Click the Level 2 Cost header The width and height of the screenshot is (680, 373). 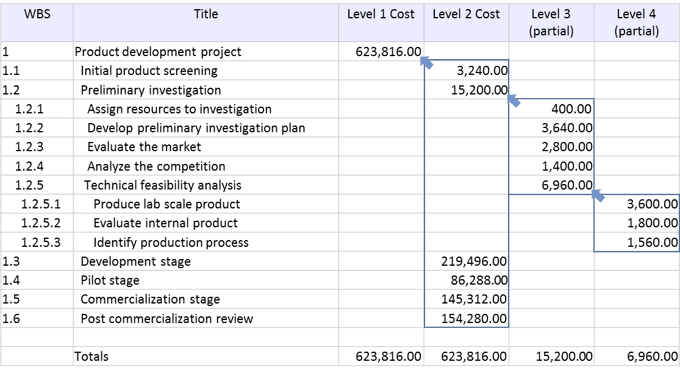point(466,23)
